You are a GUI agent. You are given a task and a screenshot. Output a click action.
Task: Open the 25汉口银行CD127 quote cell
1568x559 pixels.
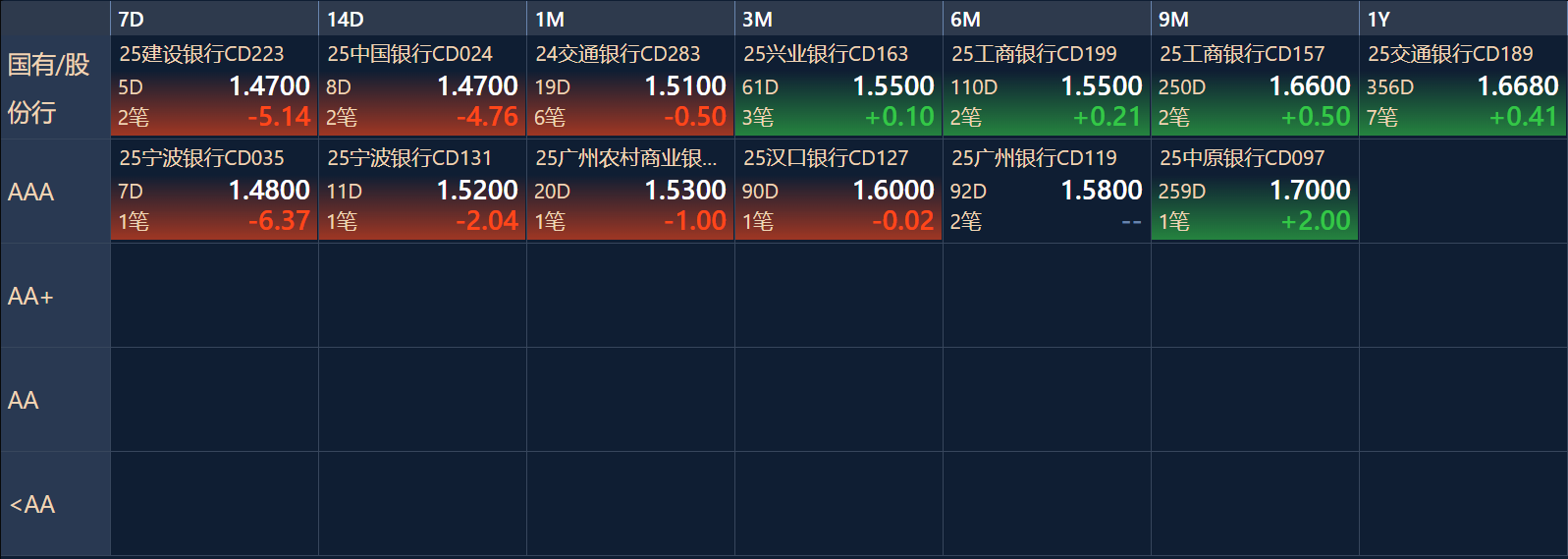838,190
